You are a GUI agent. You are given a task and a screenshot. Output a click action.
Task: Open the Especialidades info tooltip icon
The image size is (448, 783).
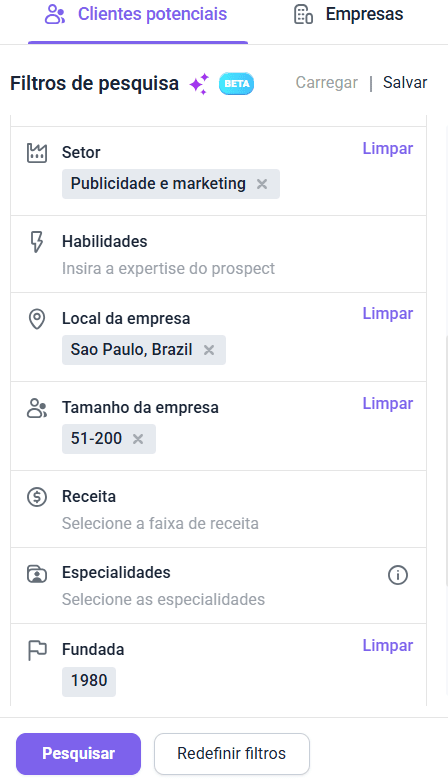pyautogui.click(x=398, y=575)
